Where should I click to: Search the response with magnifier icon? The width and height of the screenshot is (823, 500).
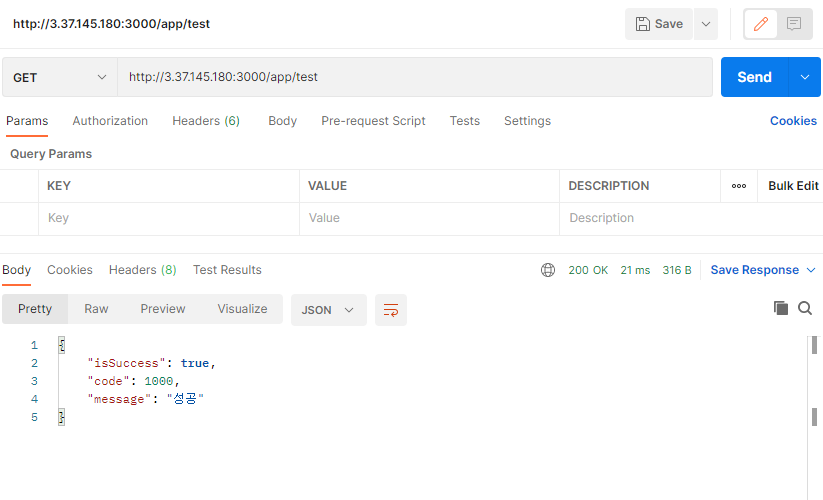805,308
